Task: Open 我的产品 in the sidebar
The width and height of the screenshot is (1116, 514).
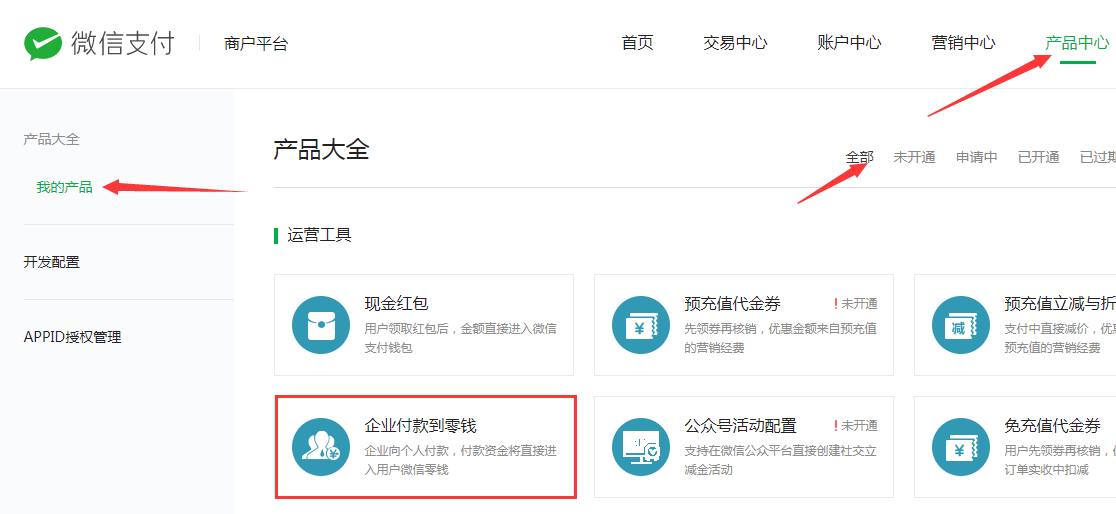Action: [x=64, y=187]
